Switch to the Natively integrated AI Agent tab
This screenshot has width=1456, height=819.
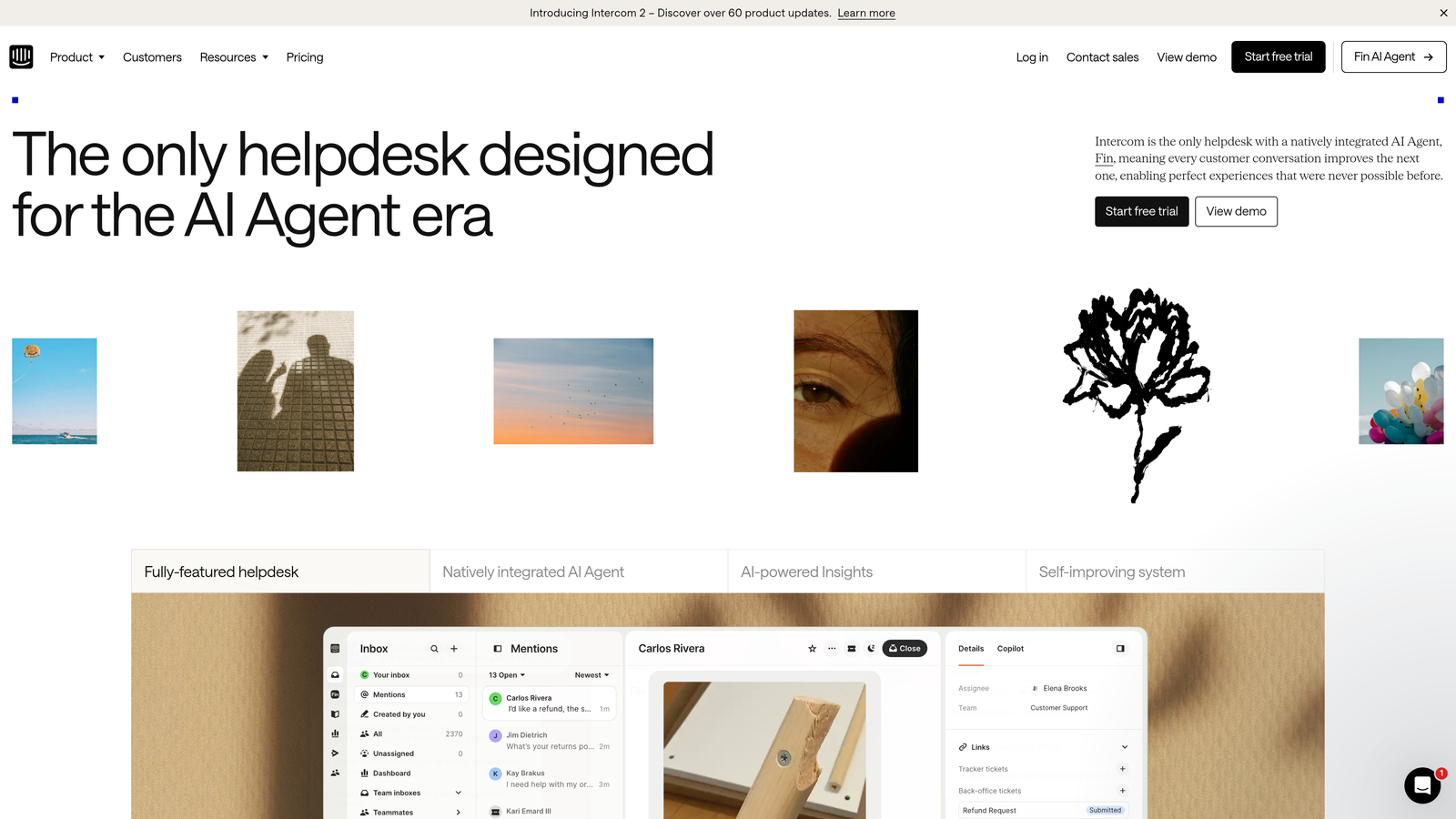tap(579, 571)
